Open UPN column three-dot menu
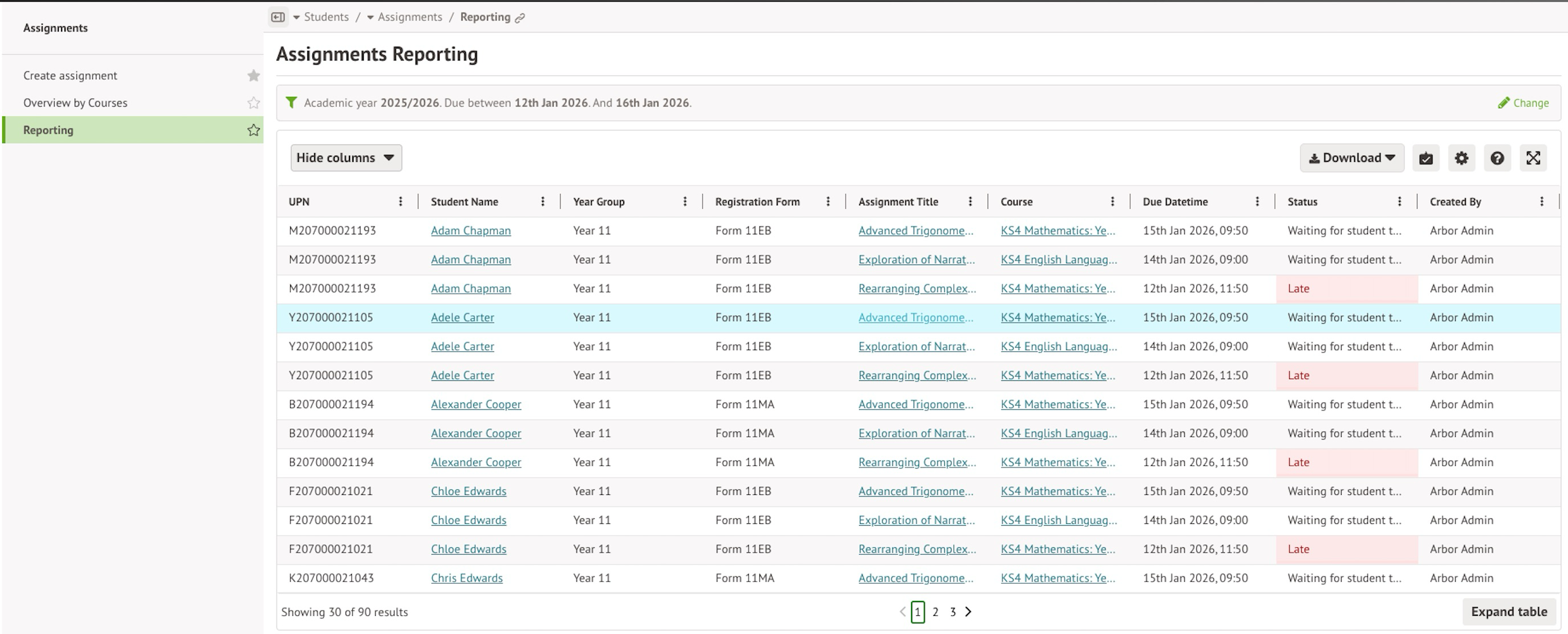 400,201
